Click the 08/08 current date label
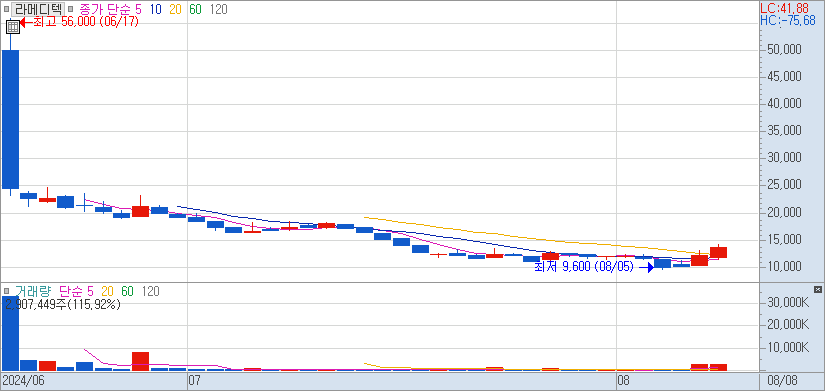This screenshot has width=825, height=391. point(783,380)
